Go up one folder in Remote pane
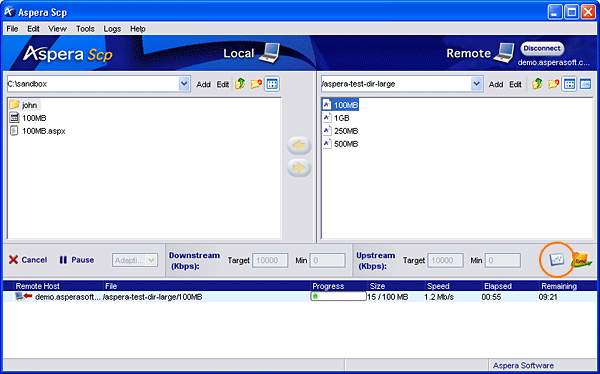Image resolution: width=600 pixels, height=374 pixels. 537,84
